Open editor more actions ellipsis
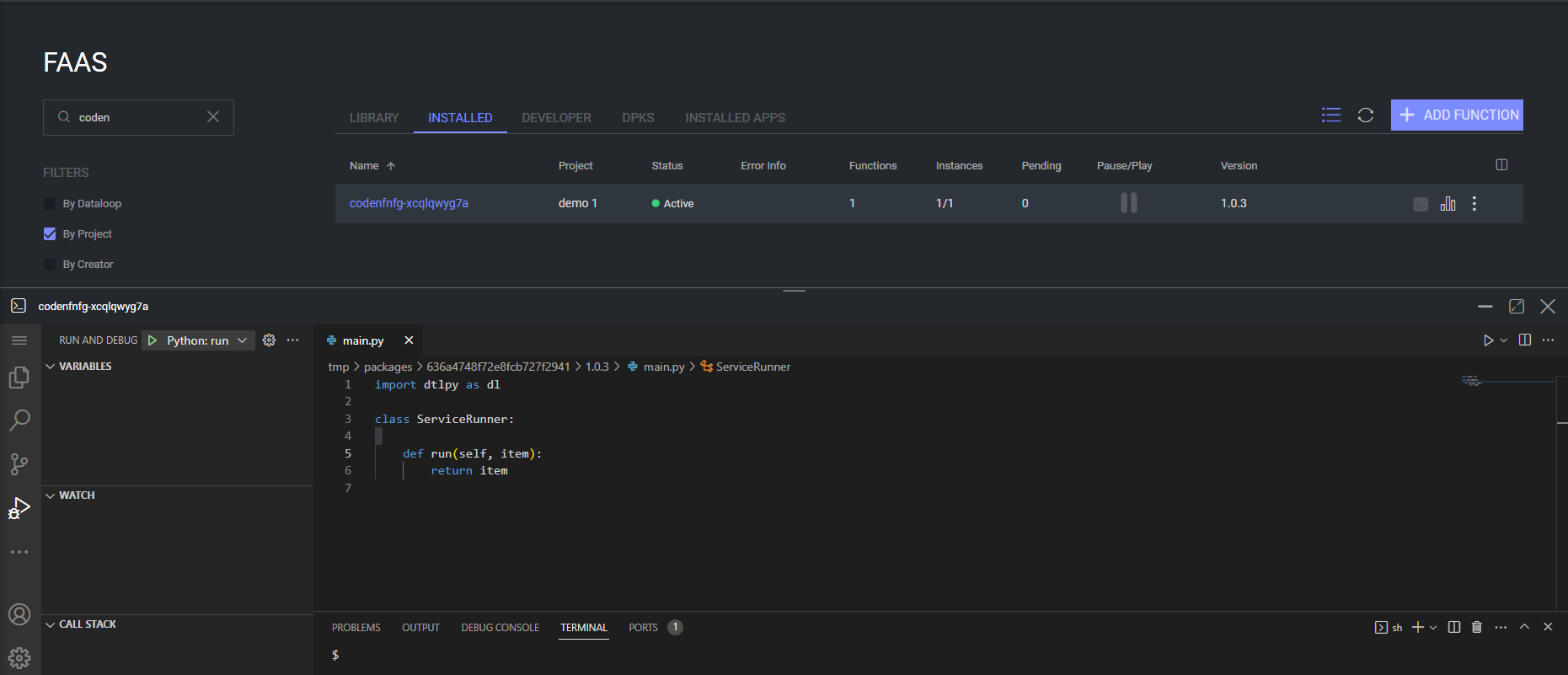The width and height of the screenshot is (1568, 675). [x=1548, y=340]
